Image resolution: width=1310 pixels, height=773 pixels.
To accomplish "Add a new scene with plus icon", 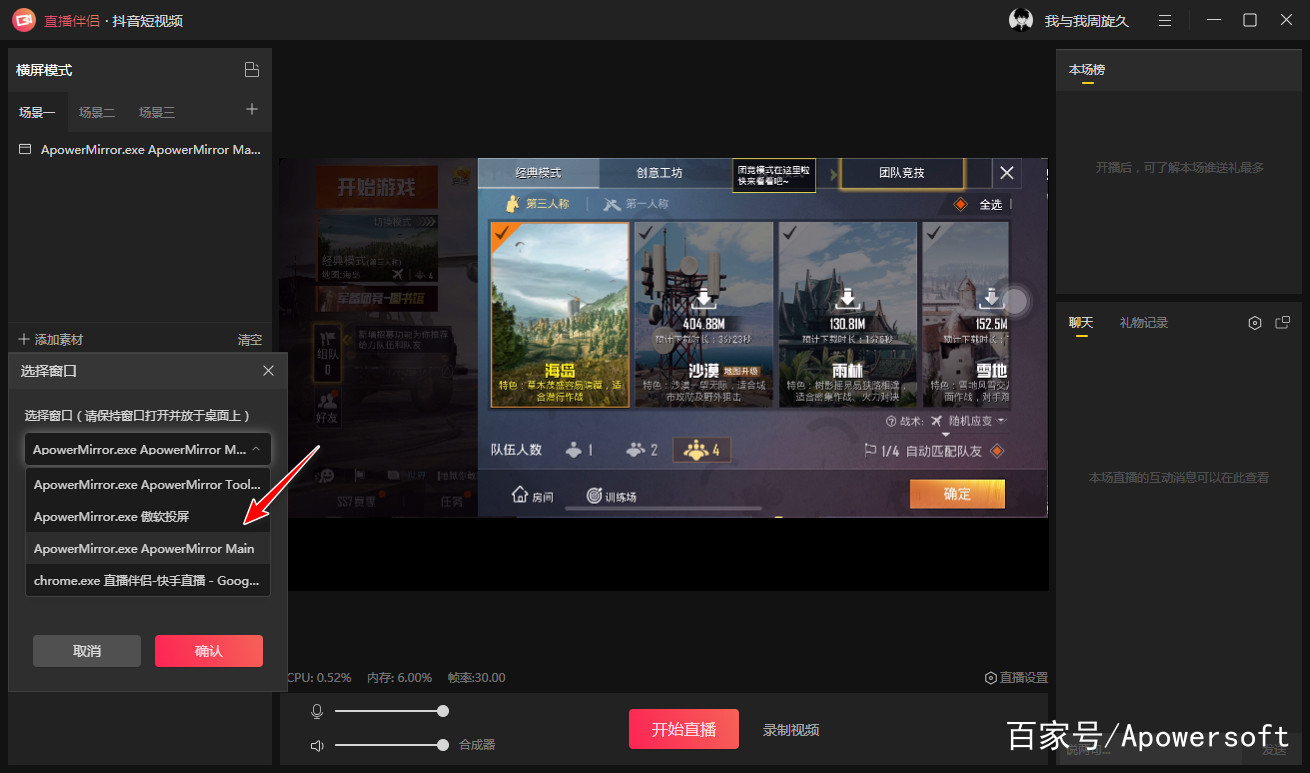I will click(252, 110).
